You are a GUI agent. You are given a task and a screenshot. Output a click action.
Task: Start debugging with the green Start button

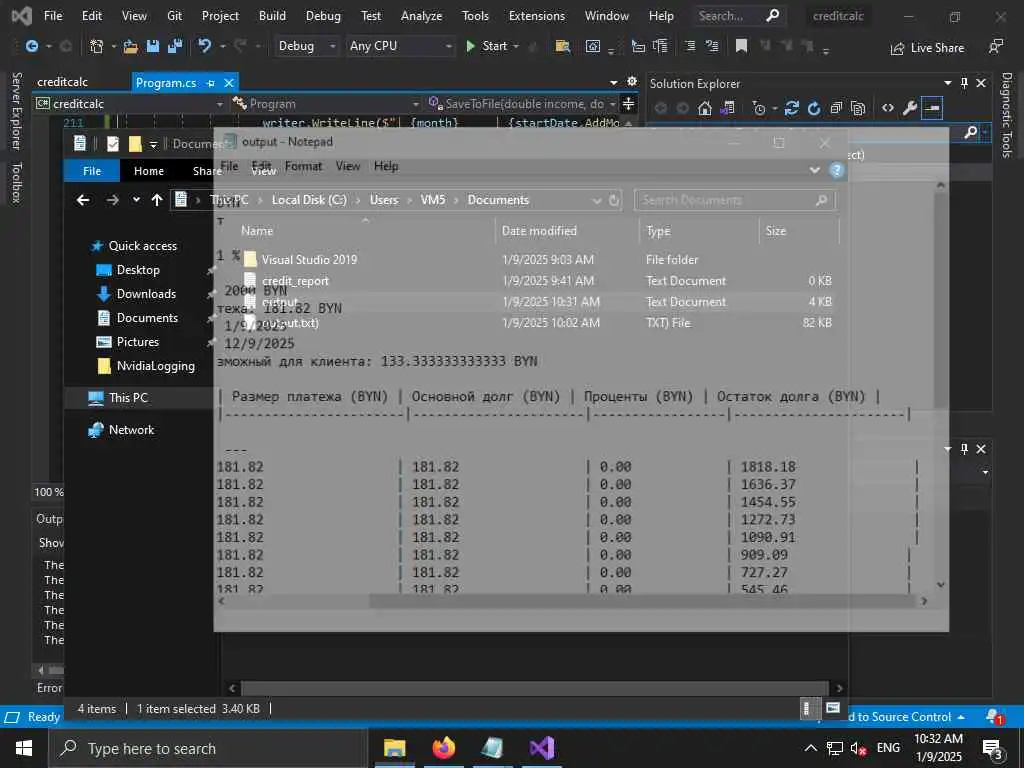[487, 46]
